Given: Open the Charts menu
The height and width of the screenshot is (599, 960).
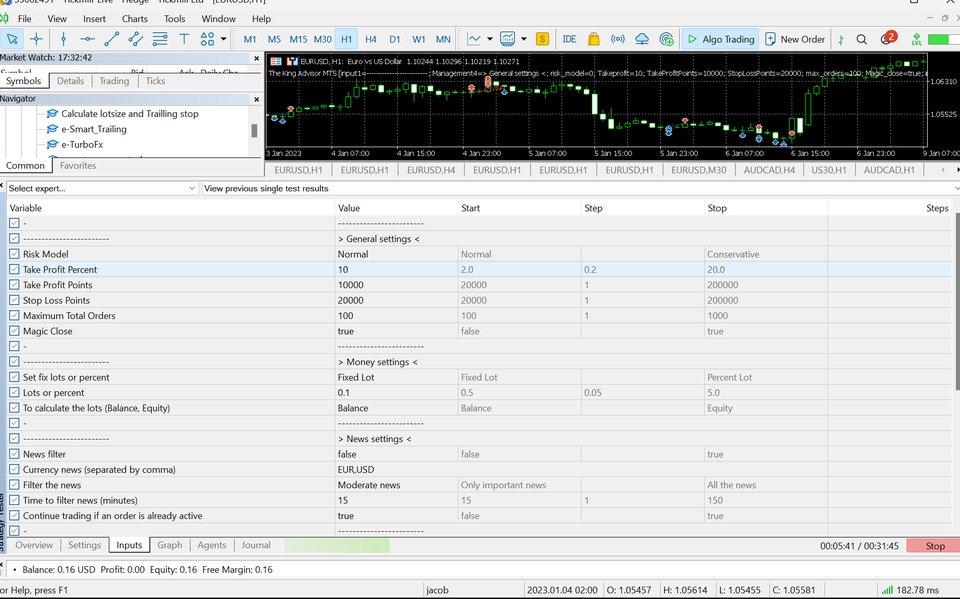Looking at the screenshot, I should pos(134,18).
